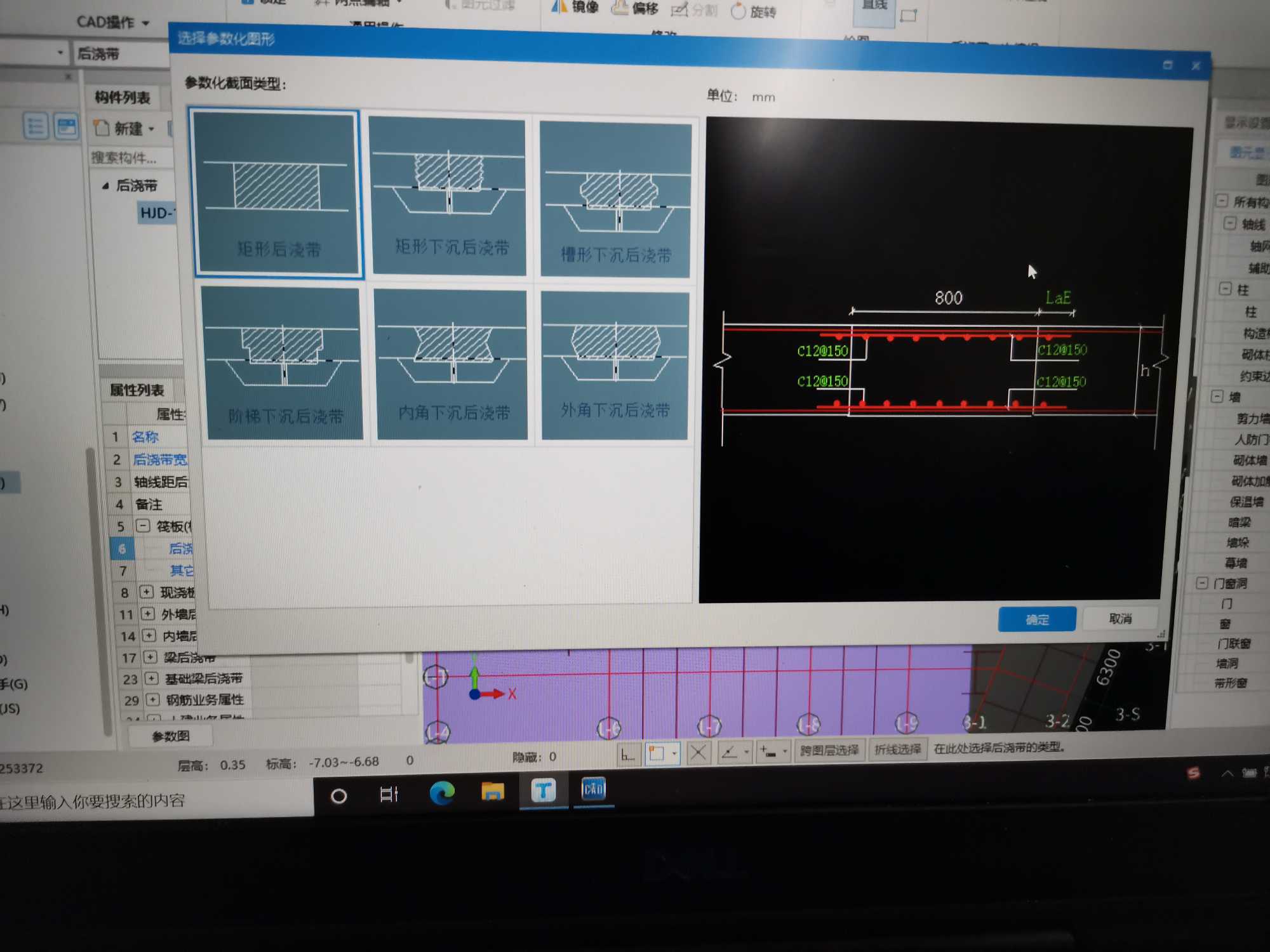Image resolution: width=1270 pixels, height=952 pixels.
Task: Click the rectangle snap selection icon
Action: pyautogui.click(x=657, y=753)
